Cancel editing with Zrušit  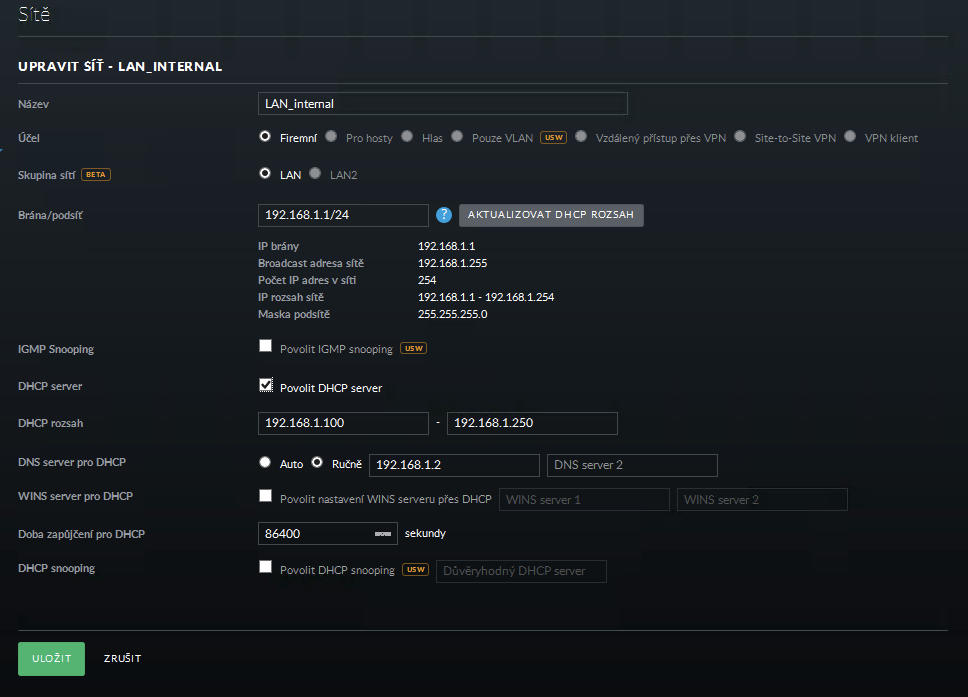[122, 659]
